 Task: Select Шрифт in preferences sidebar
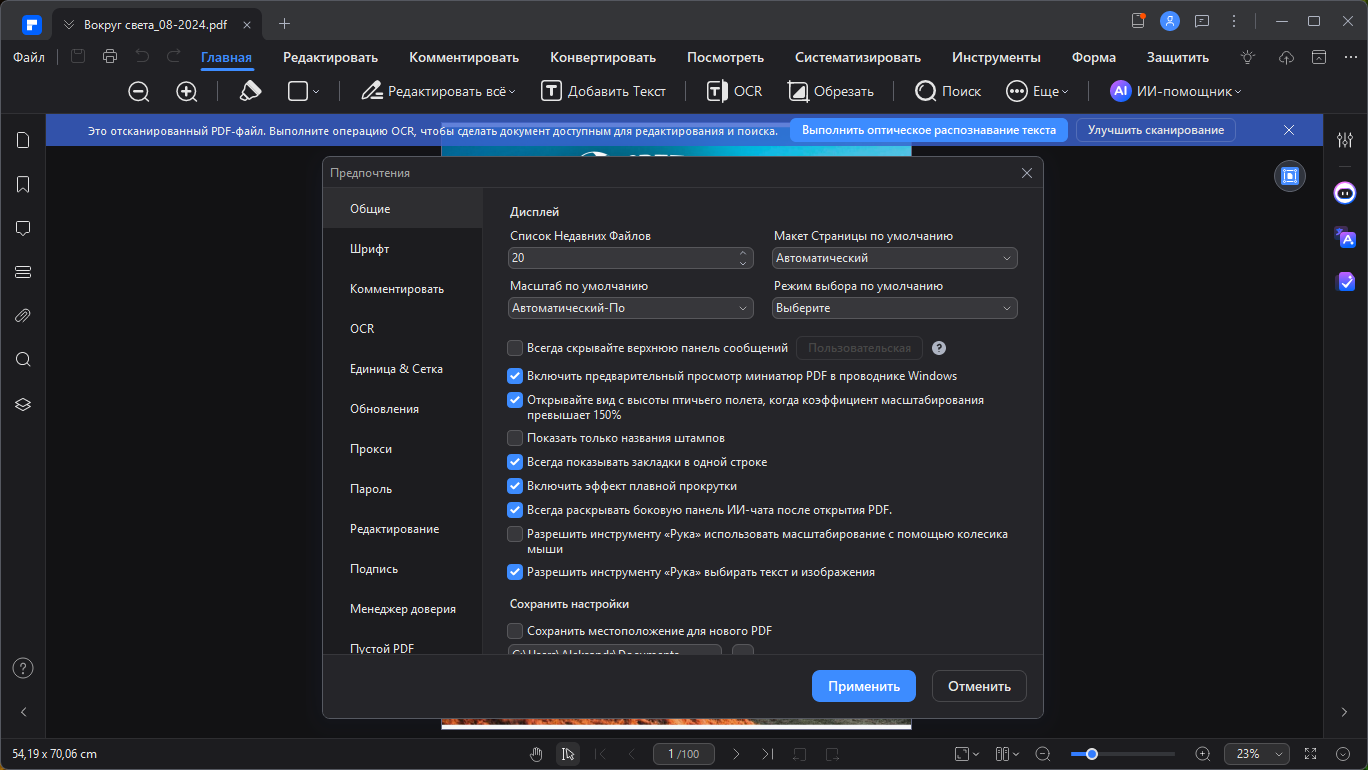pos(402,249)
